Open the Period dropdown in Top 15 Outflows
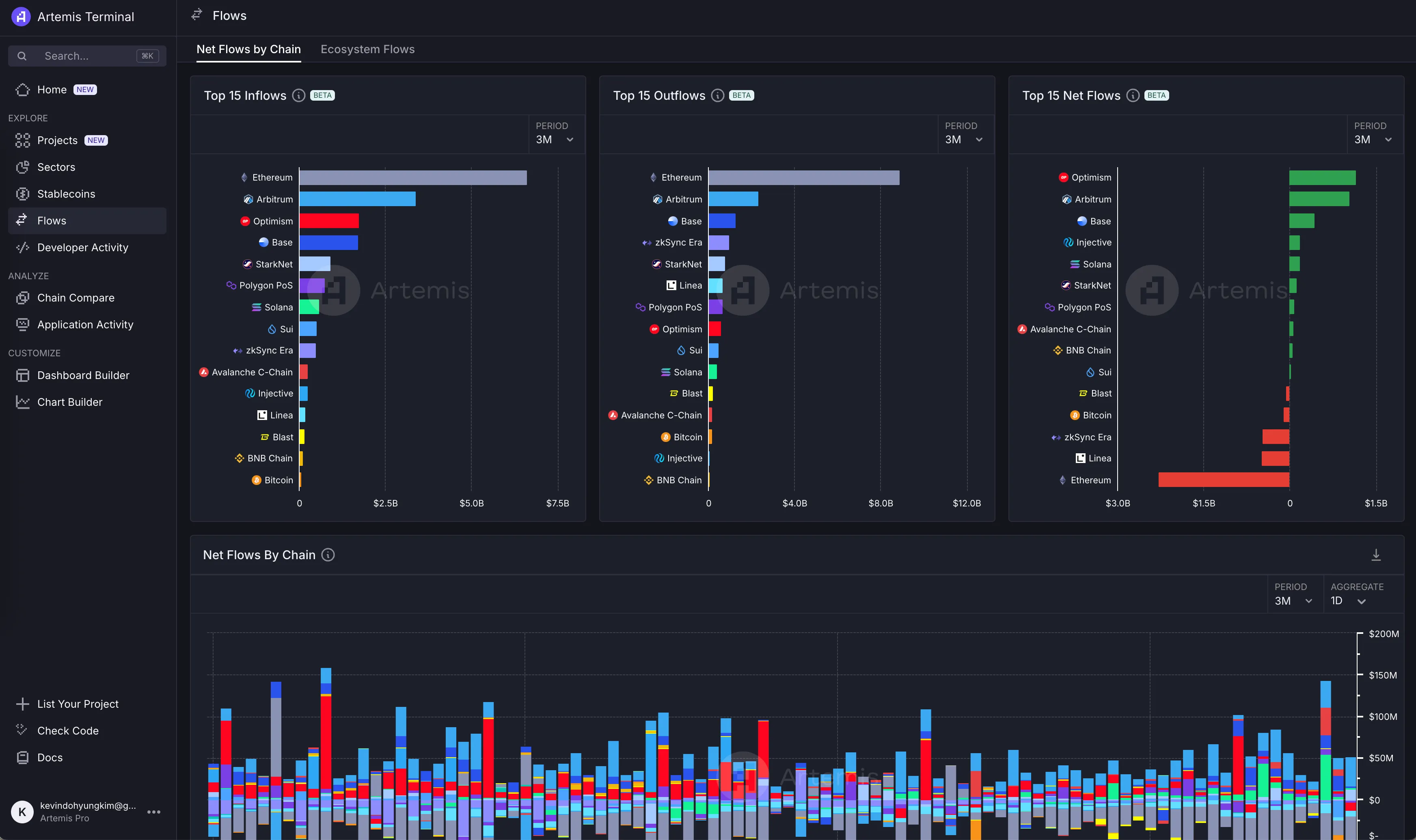Viewport: 1416px width, 840px height. 965,135
